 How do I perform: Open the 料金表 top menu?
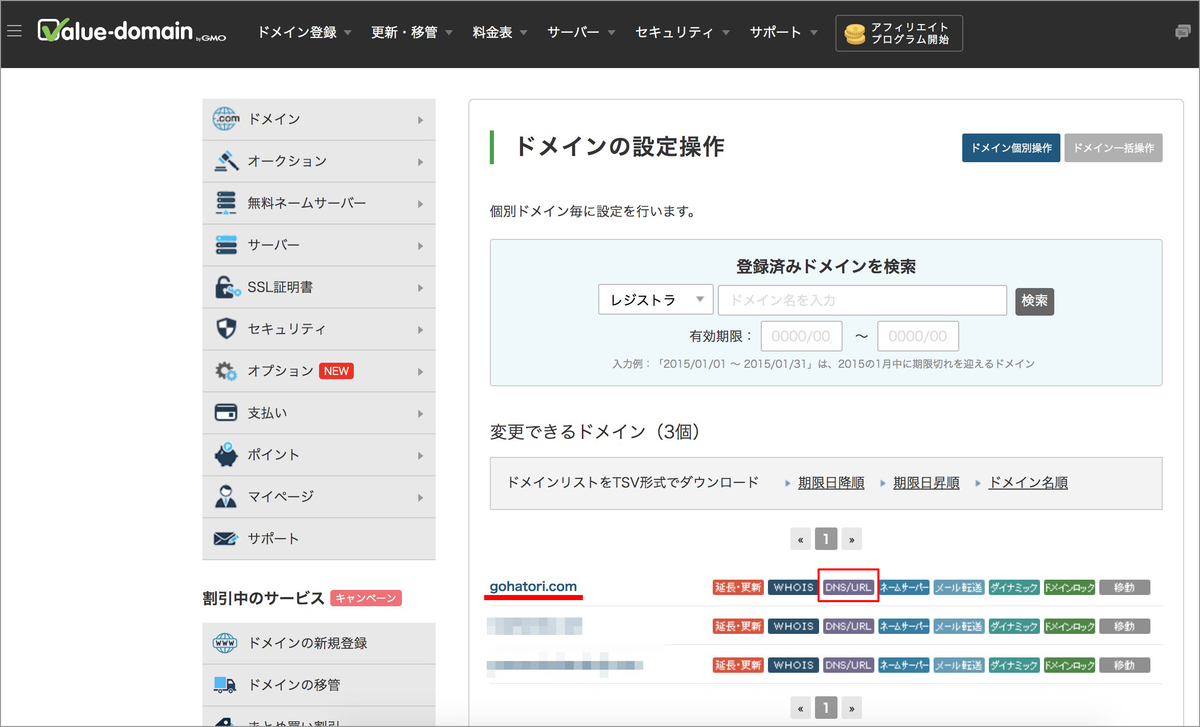[x=500, y=32]
